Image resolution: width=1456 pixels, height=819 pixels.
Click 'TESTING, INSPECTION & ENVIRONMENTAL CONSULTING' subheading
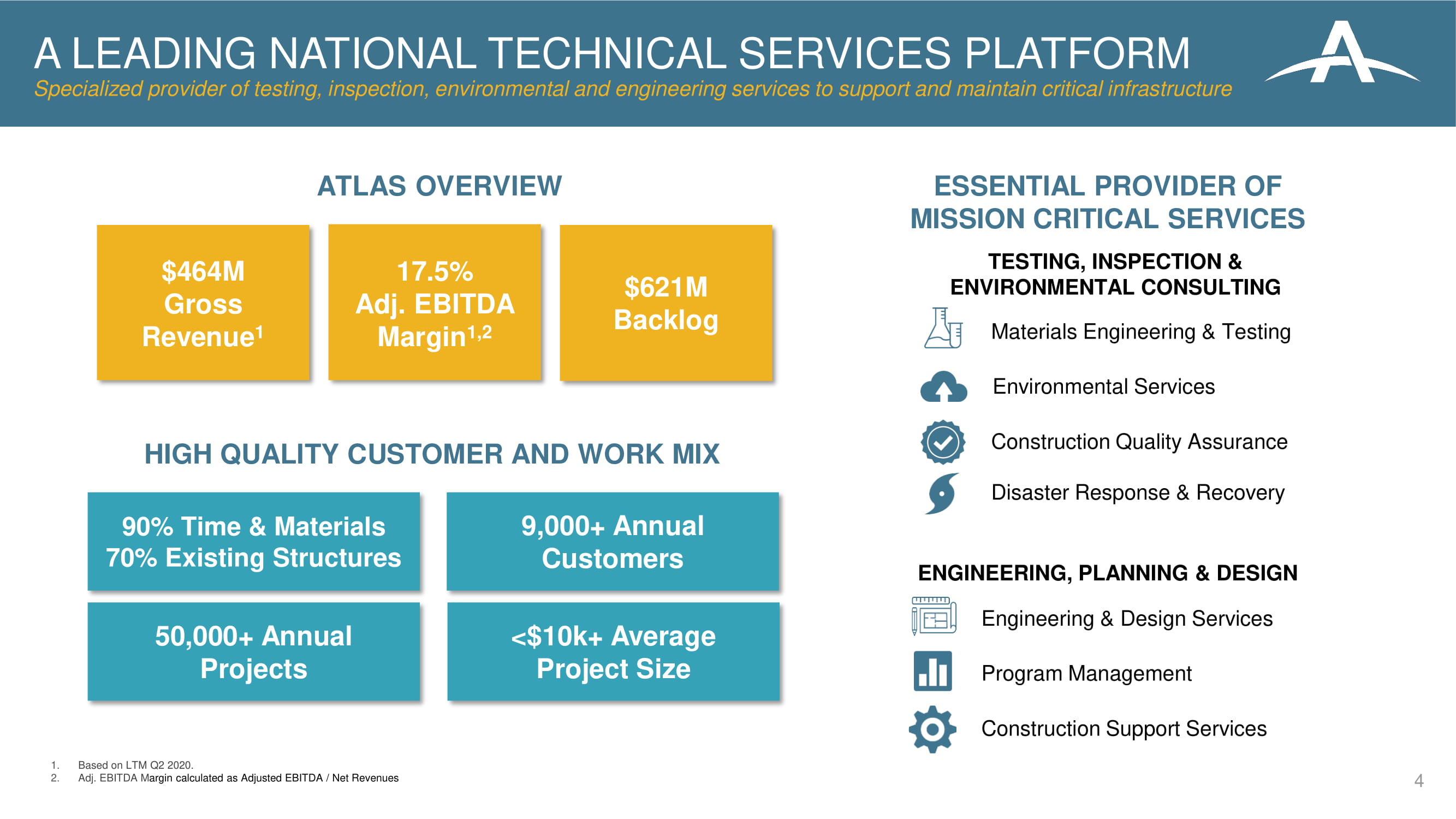tap(1115, 274)
